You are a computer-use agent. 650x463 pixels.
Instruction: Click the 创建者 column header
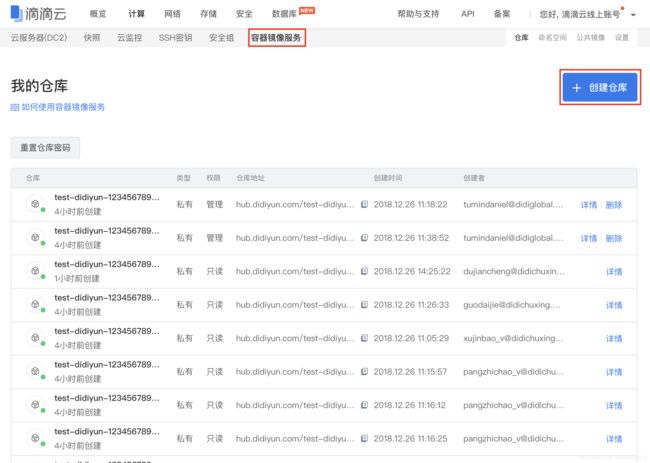[474, 178]
